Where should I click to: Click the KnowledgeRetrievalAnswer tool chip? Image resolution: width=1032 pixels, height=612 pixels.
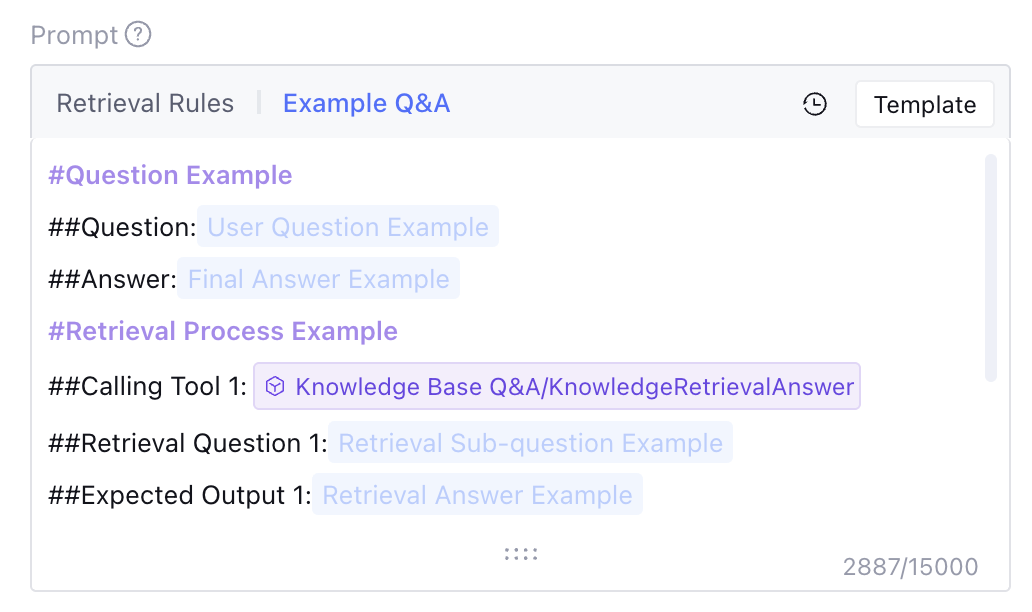click(574, 387)
